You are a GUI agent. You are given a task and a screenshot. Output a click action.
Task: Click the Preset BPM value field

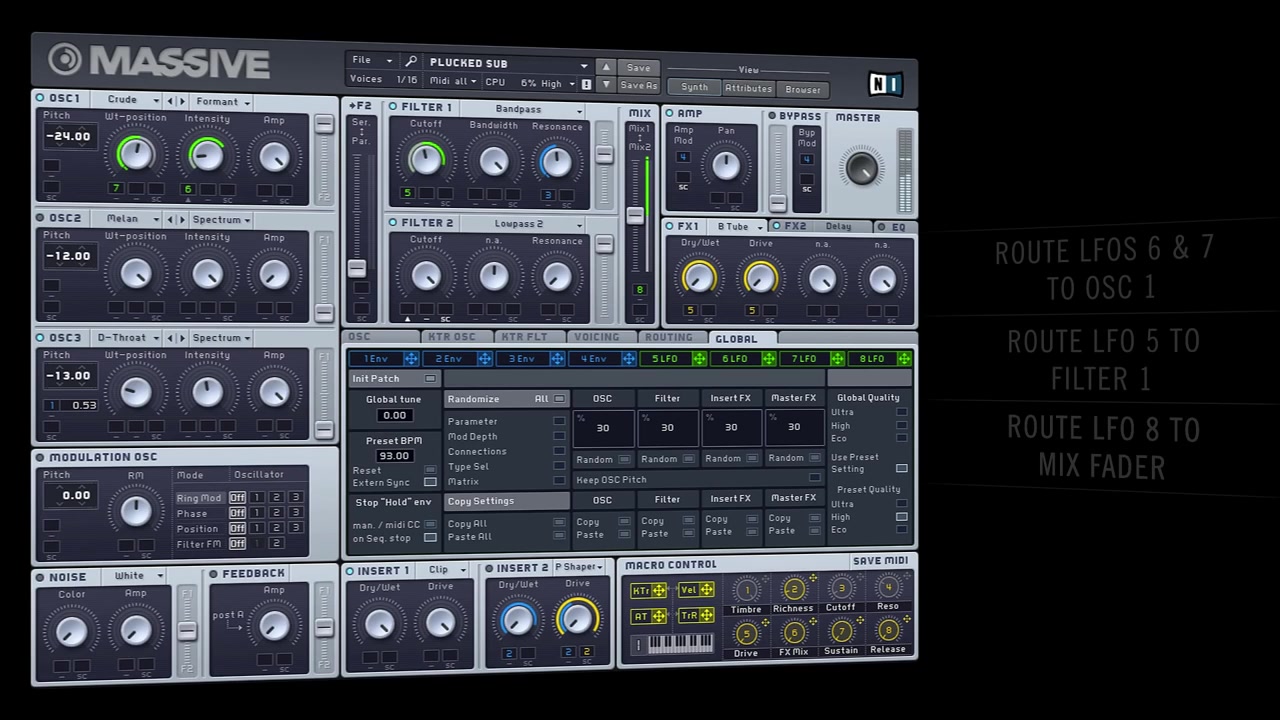coord(394,456)
